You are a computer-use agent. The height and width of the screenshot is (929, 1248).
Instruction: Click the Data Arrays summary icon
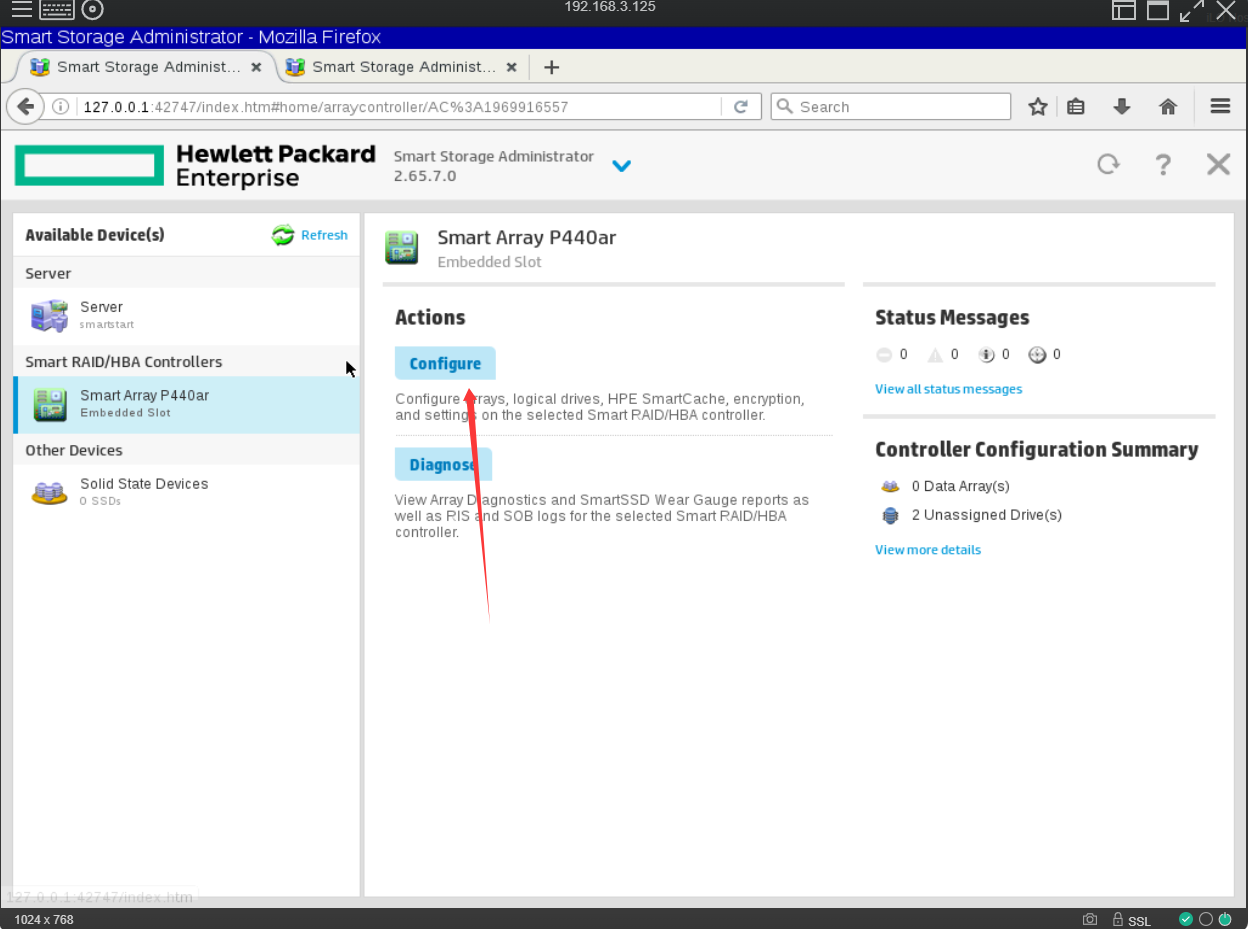(890, 486)
